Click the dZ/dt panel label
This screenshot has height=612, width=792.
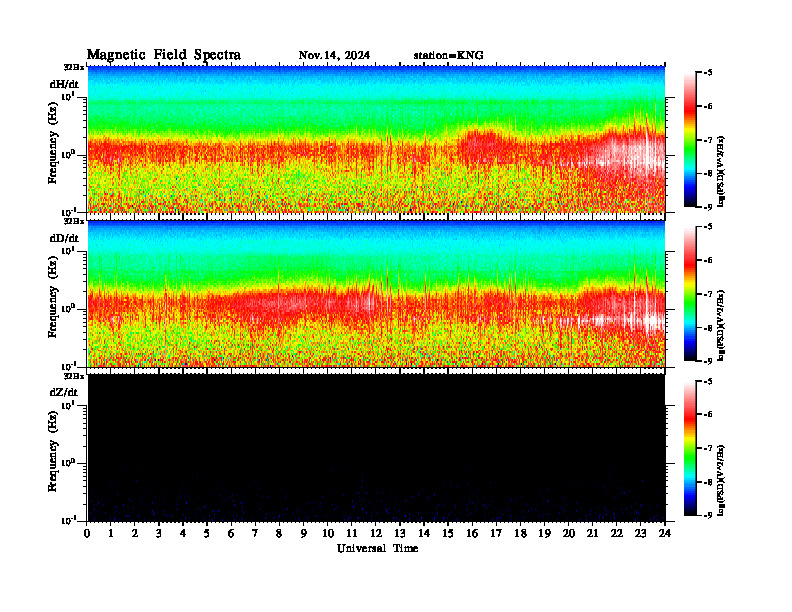tap(64, 392)
